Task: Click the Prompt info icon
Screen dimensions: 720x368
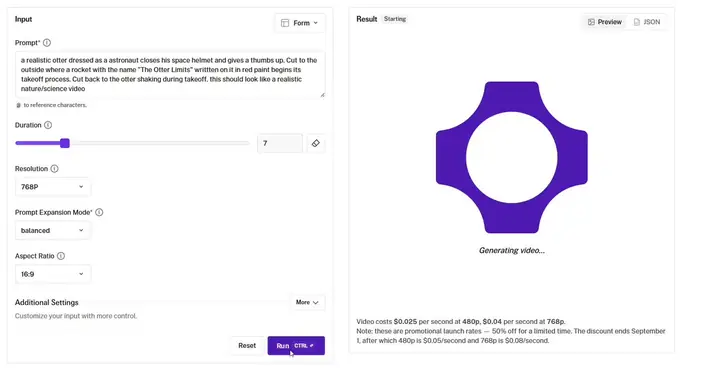Action: [x=47, y=43]
